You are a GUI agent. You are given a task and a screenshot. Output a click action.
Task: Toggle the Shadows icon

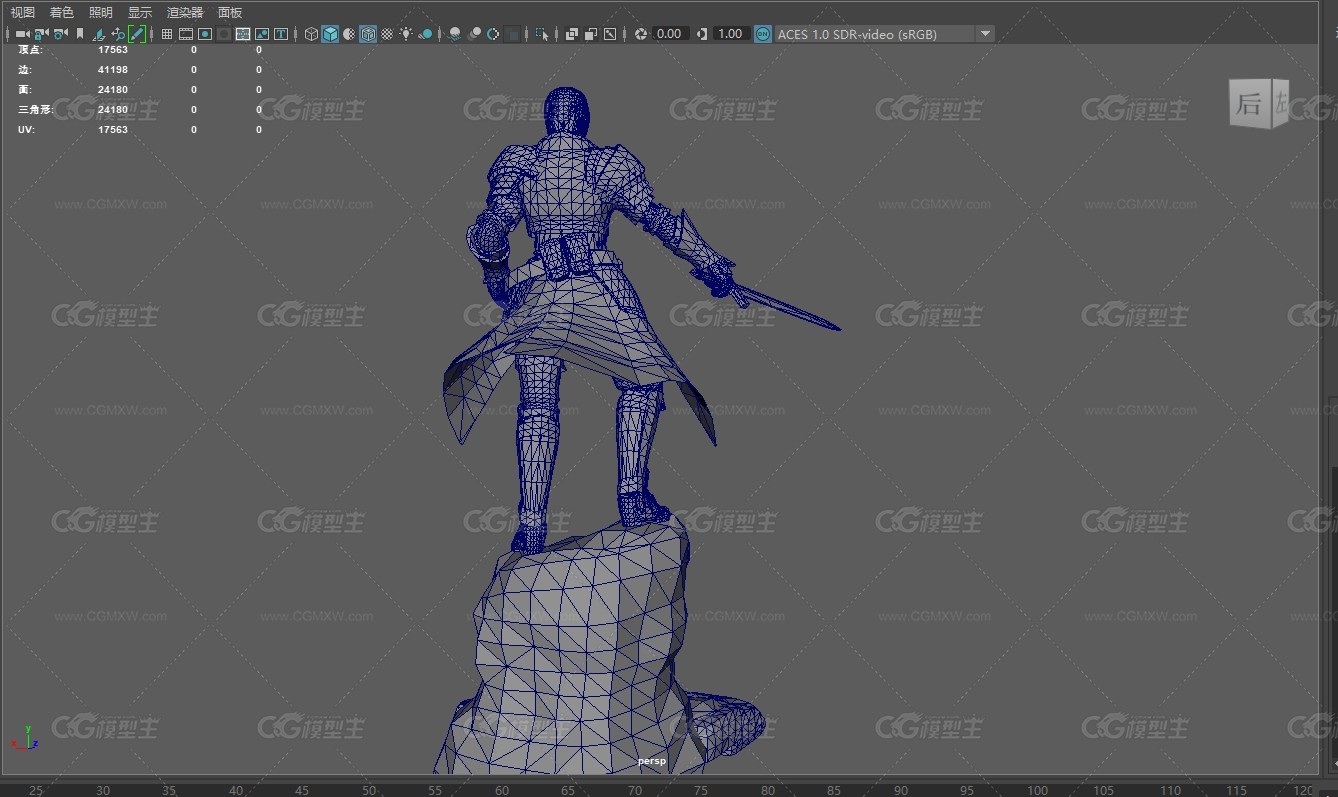click(x=425, y=34)
